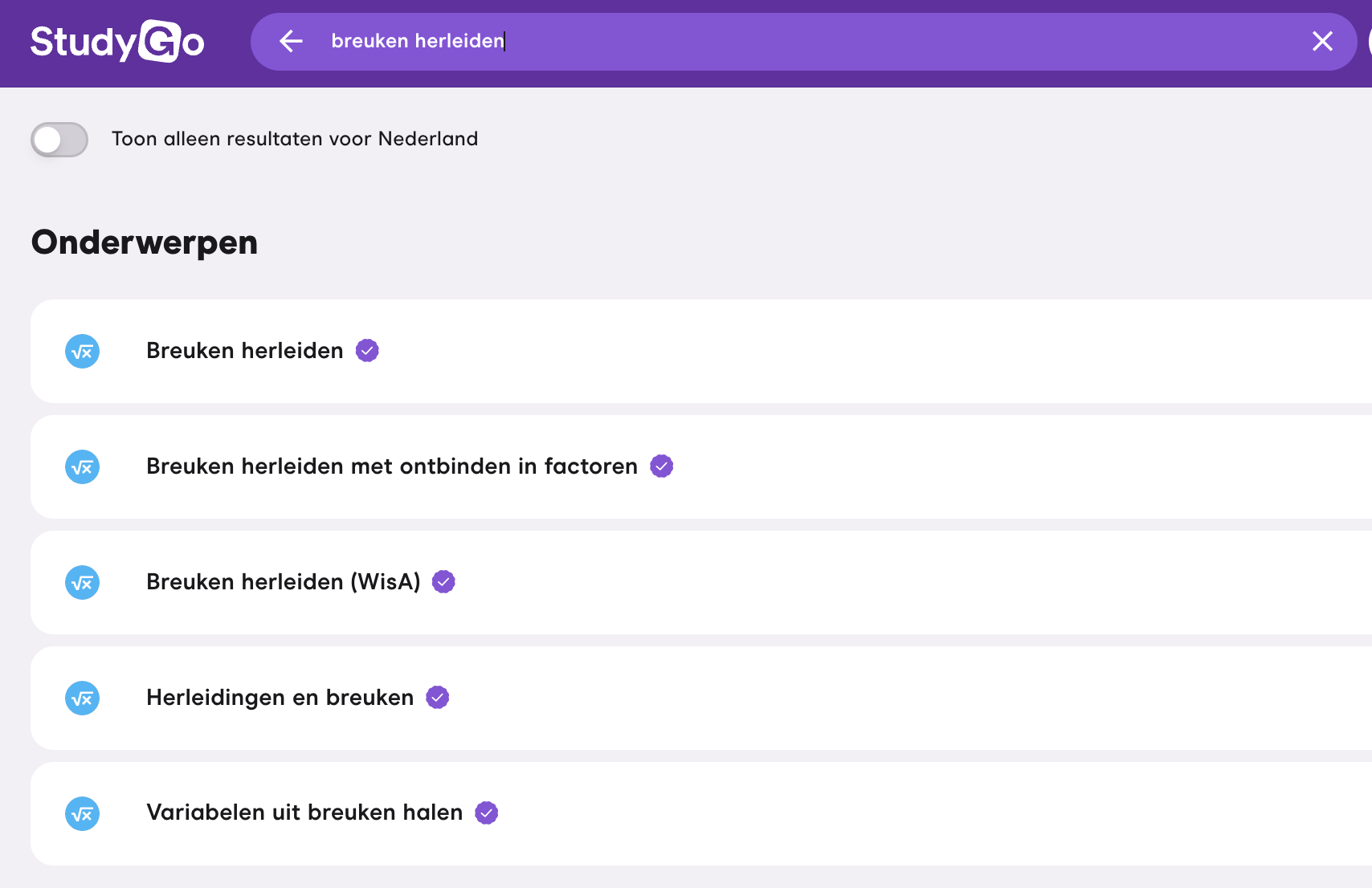
Task: Click math icon beside 'ontbinden in factoren' row
Action: pos(82,467)
